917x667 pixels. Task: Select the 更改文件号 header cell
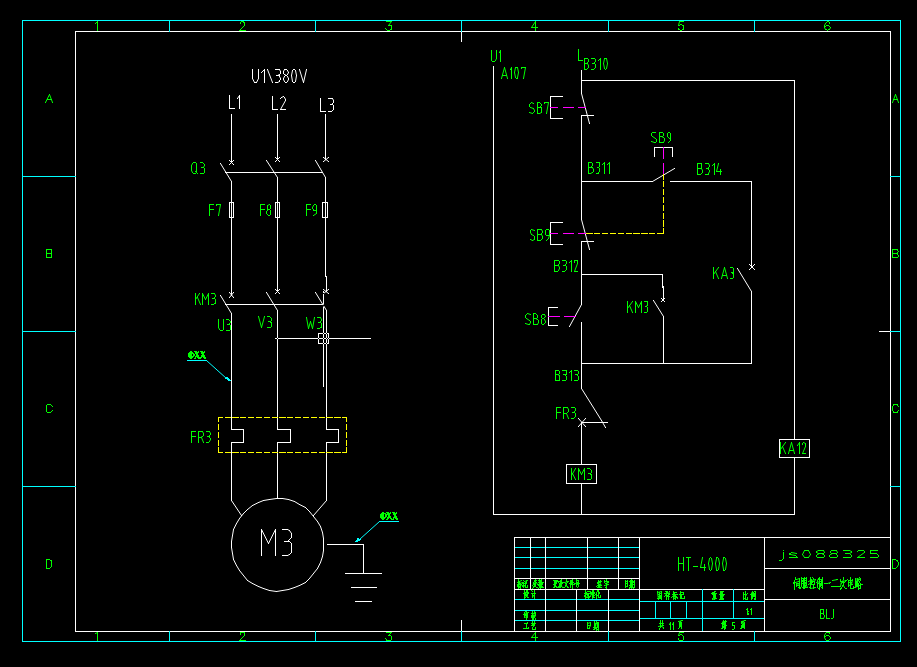coord(566,584)
